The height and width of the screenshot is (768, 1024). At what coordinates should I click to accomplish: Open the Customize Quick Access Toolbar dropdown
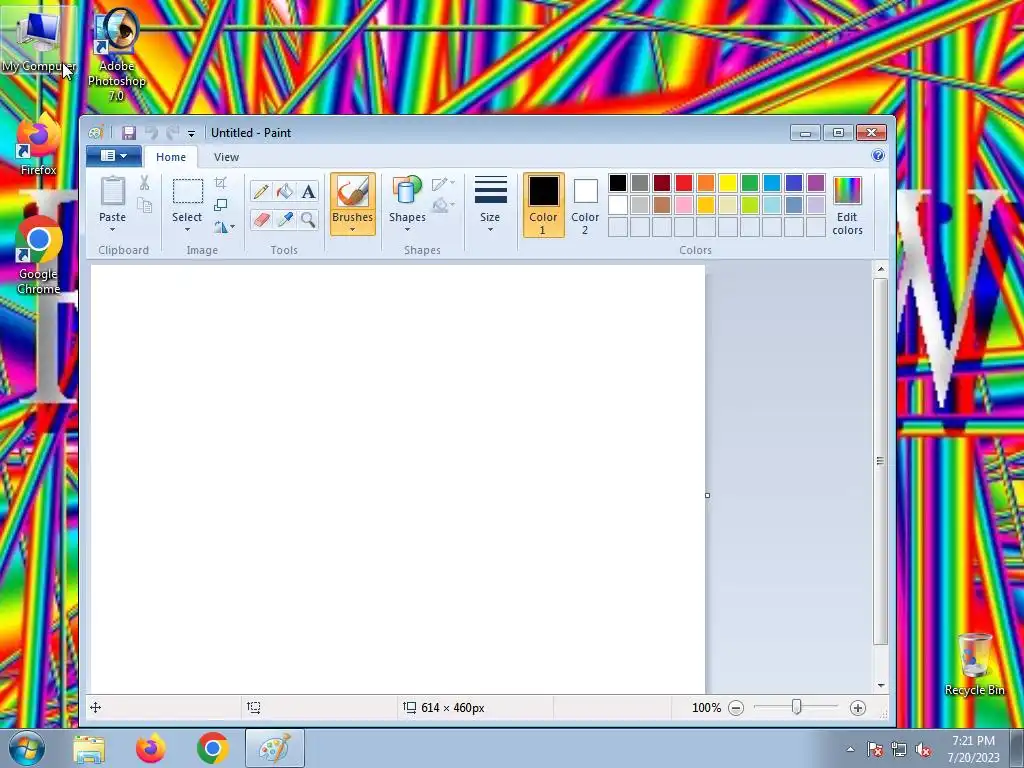(x=191, y=133)
